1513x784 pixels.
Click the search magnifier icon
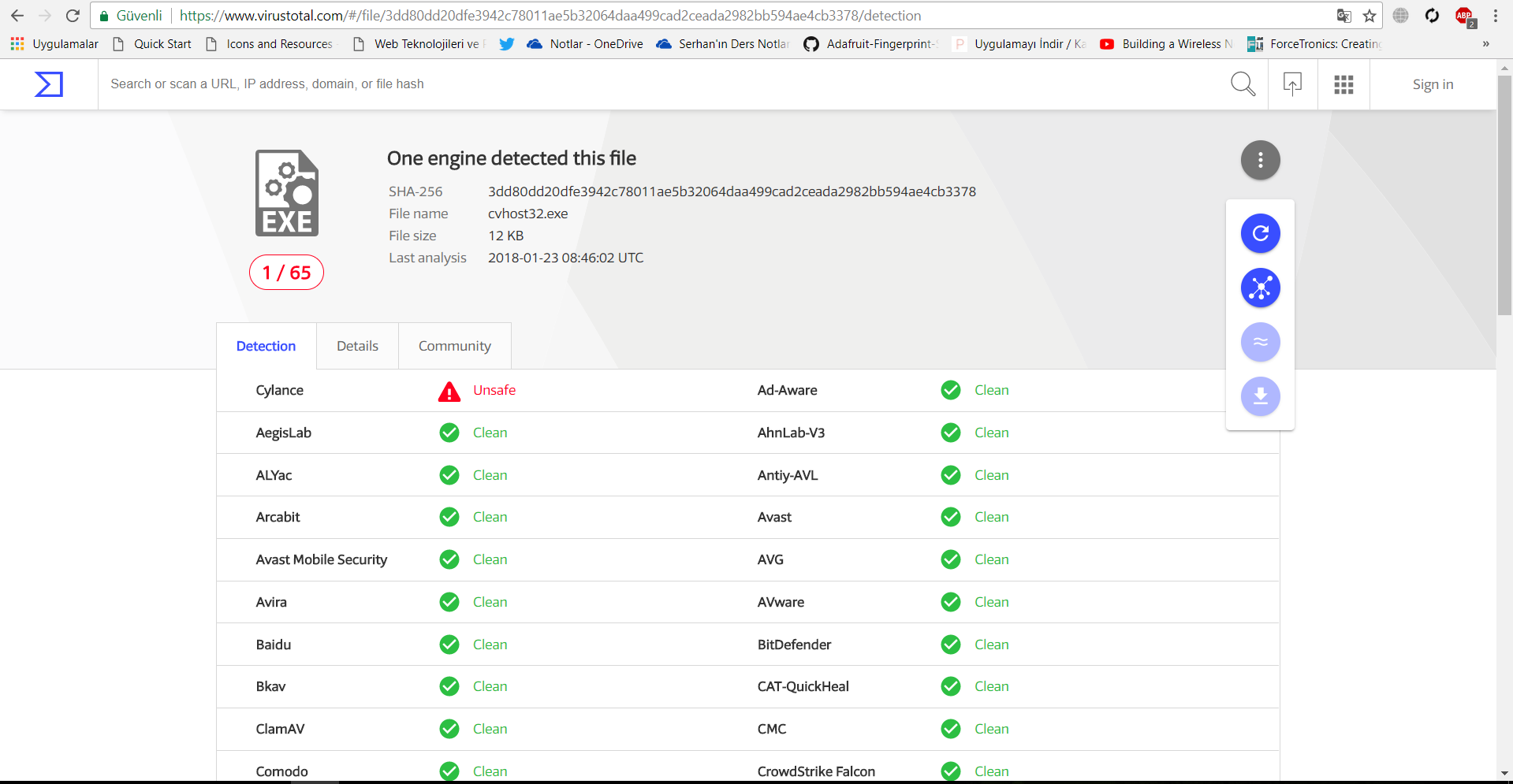(1243, 84)
